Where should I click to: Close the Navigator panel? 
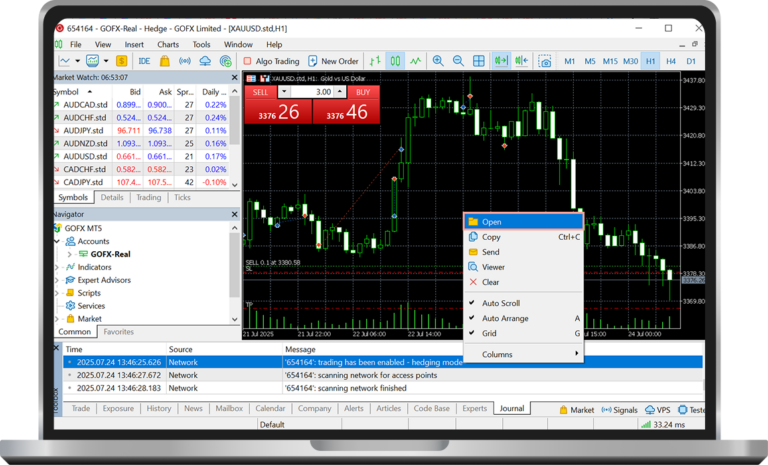235,214
